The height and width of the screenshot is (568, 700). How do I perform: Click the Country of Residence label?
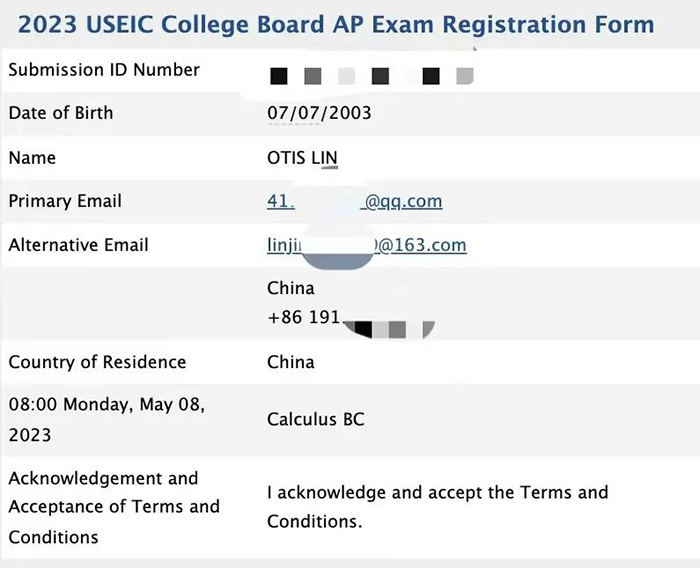[97, 362]
